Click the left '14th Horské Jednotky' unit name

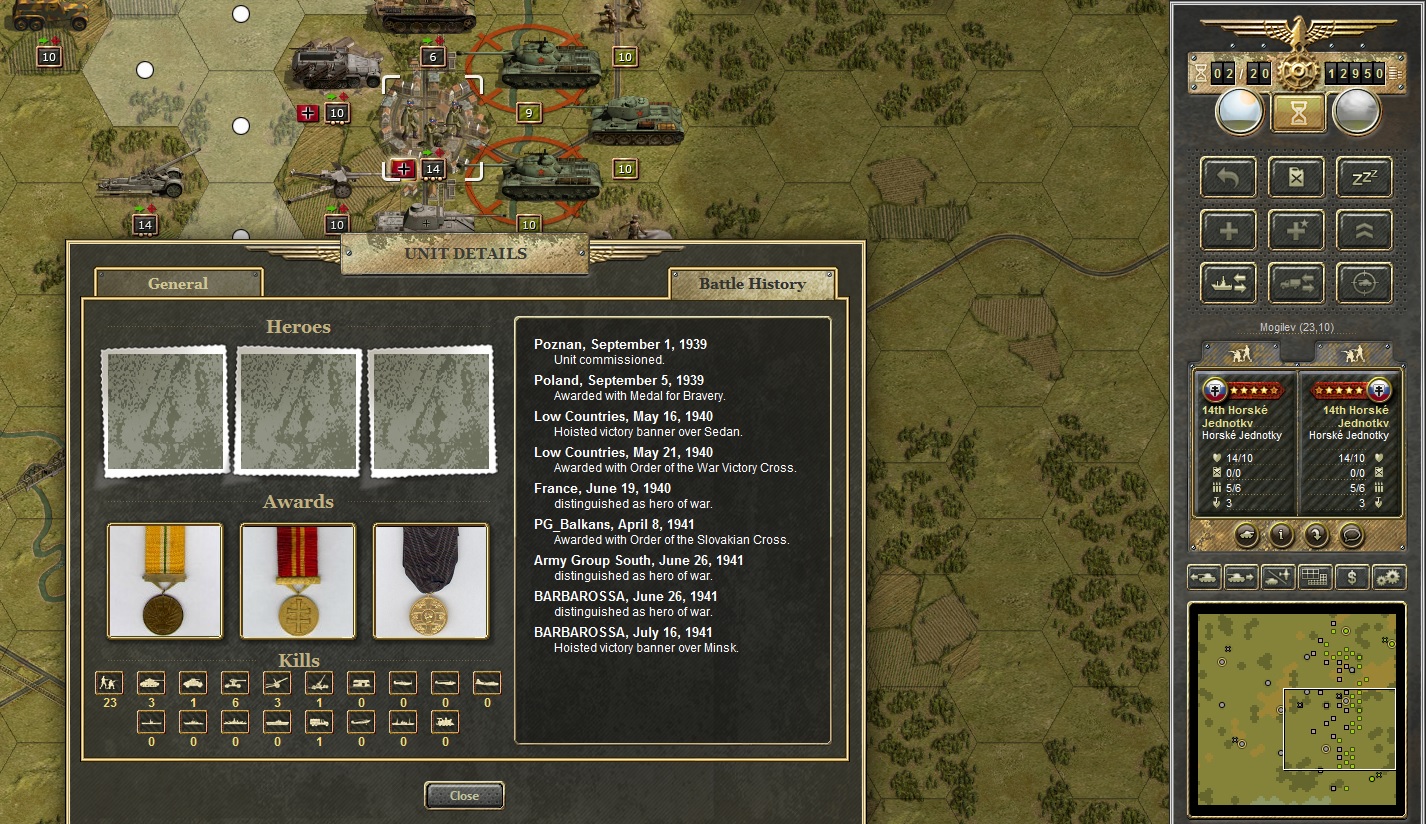1236,416
